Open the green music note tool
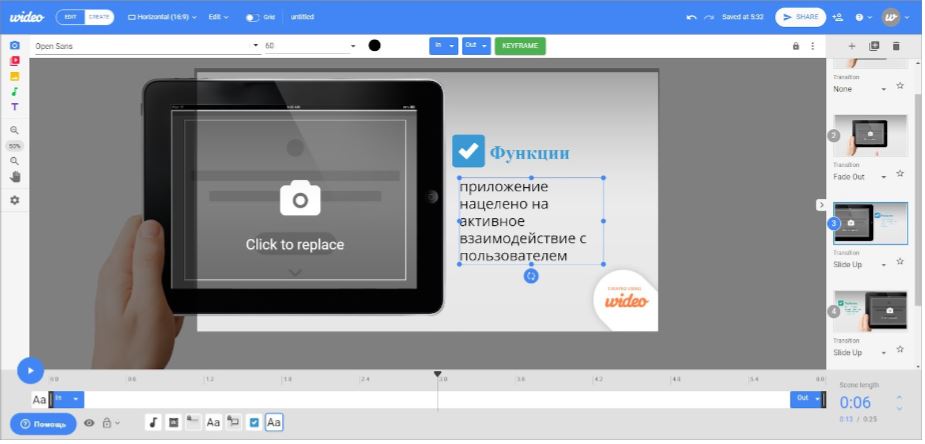Image resolution: width=925 pixels, height=444 pixels. point(15,91)
